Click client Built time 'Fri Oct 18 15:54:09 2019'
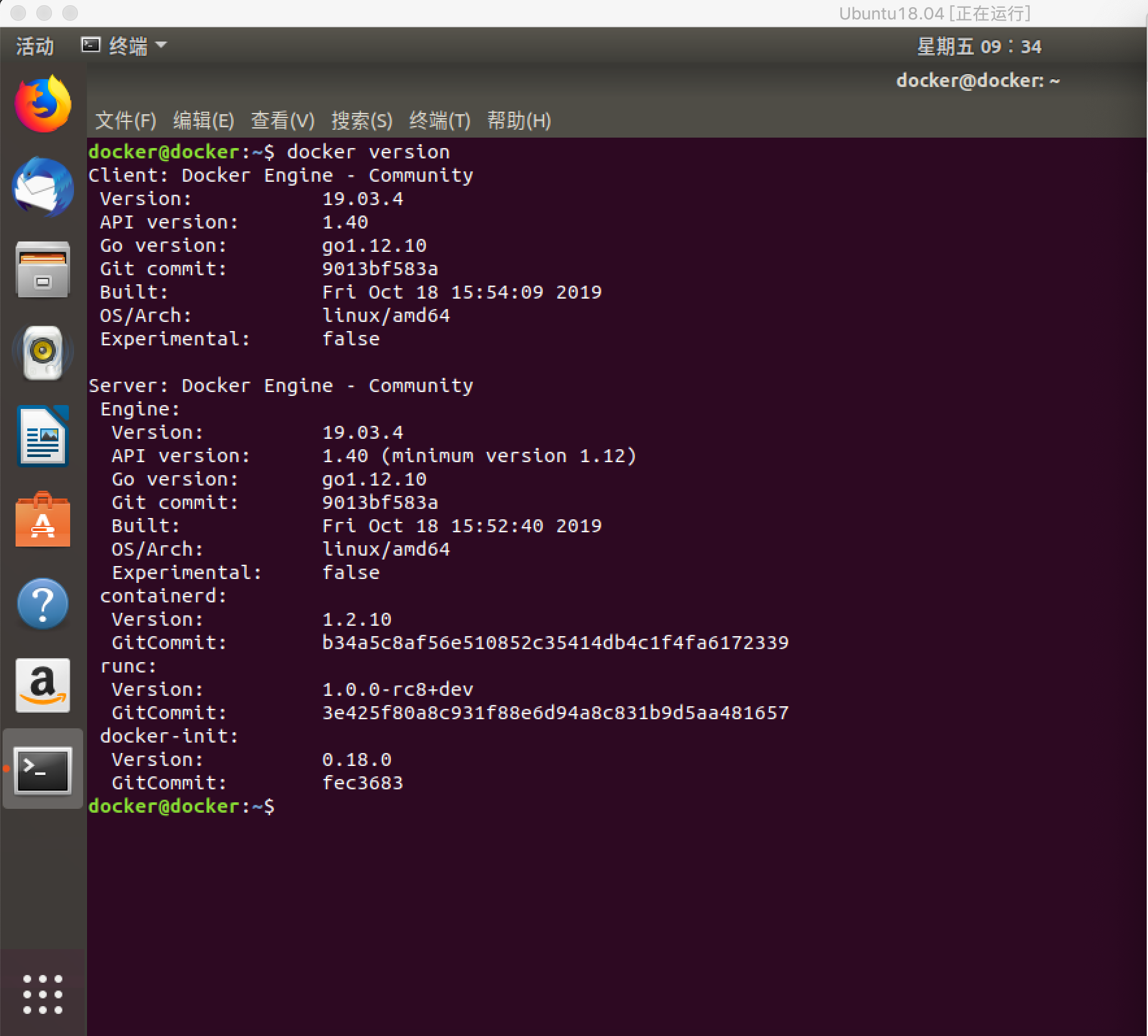1148x1036 pixels. [462, 292]
